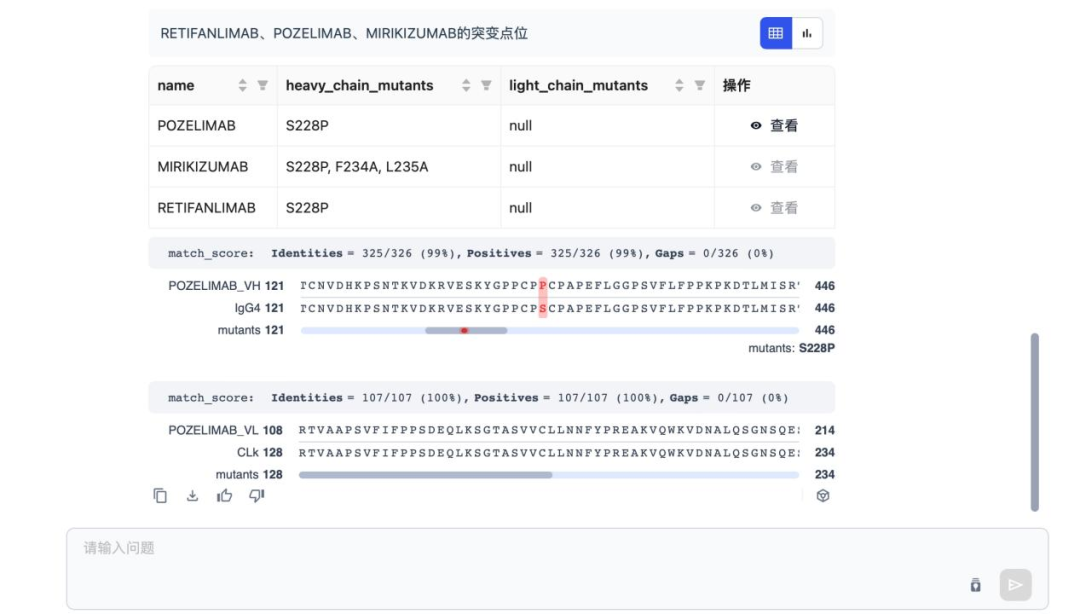Click the red S228P mutation marker
Screen dimensions: 1080x614
(x=464, y=331)
